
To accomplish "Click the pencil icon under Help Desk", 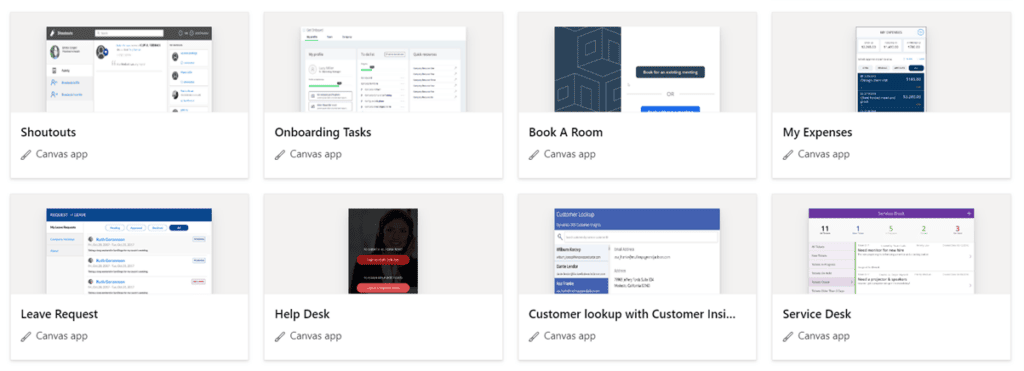I will (280, 336).
